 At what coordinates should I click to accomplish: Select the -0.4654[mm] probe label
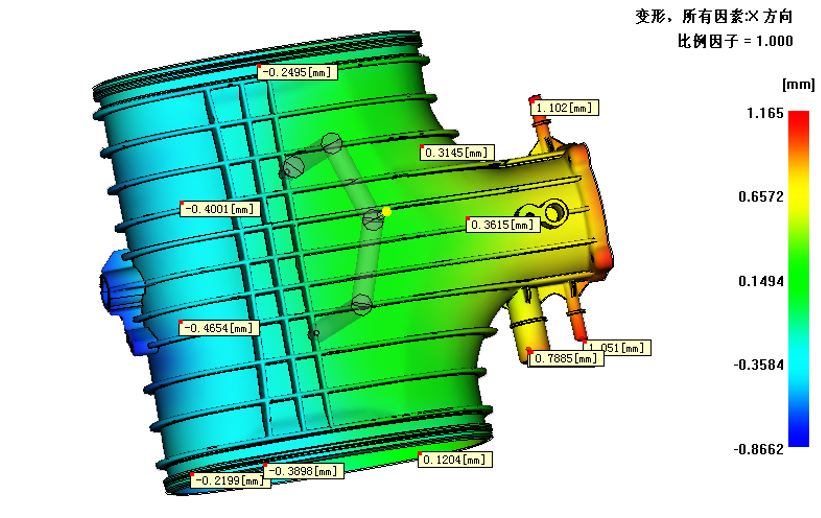219,328
